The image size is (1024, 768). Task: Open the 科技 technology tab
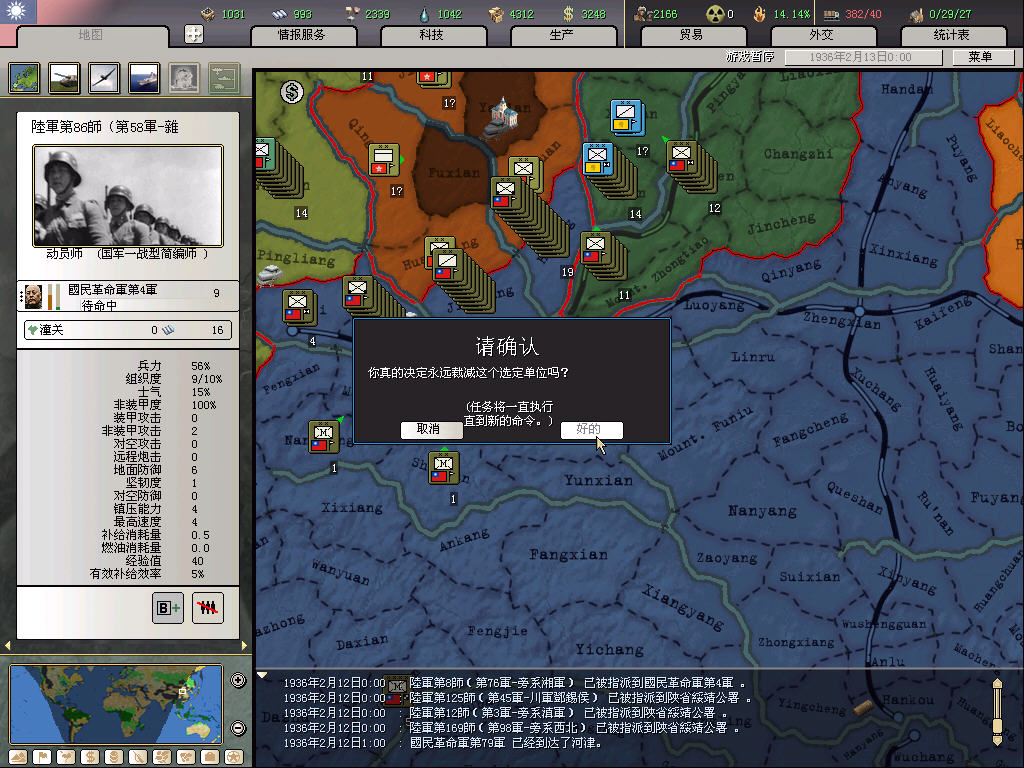[431, 35]
